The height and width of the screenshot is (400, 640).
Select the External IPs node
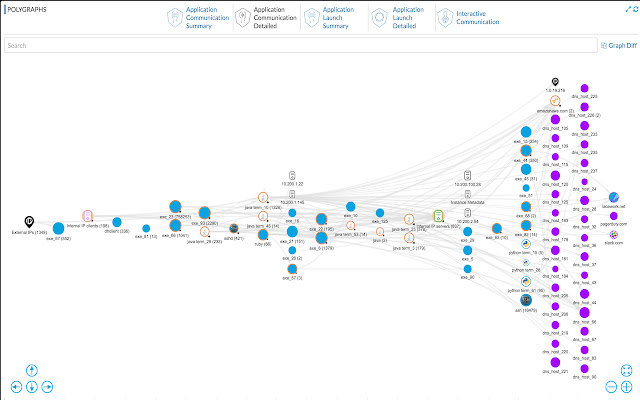click(x=29, y=222)
